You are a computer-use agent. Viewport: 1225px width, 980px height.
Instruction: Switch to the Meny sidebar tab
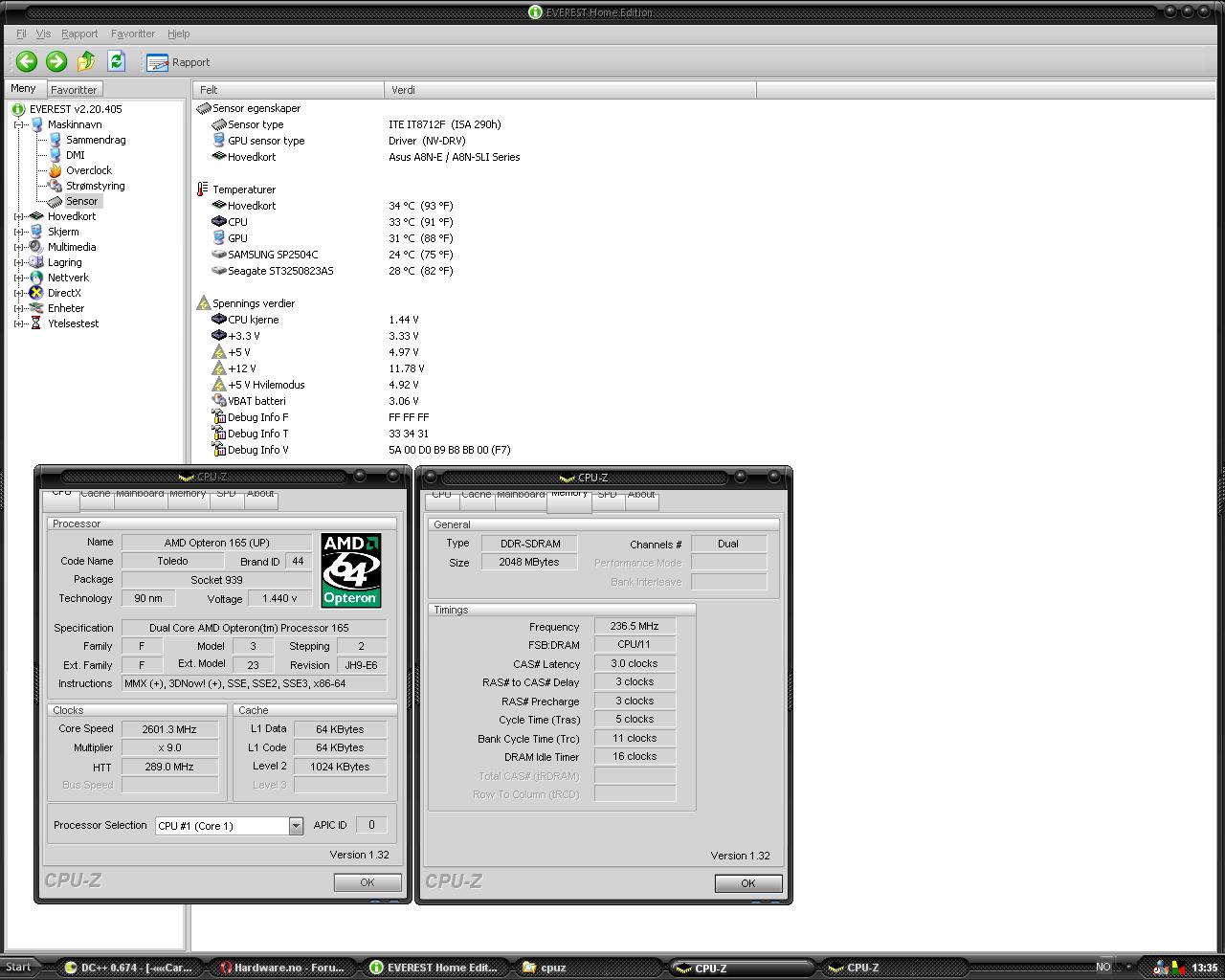(x=23, y=88)
